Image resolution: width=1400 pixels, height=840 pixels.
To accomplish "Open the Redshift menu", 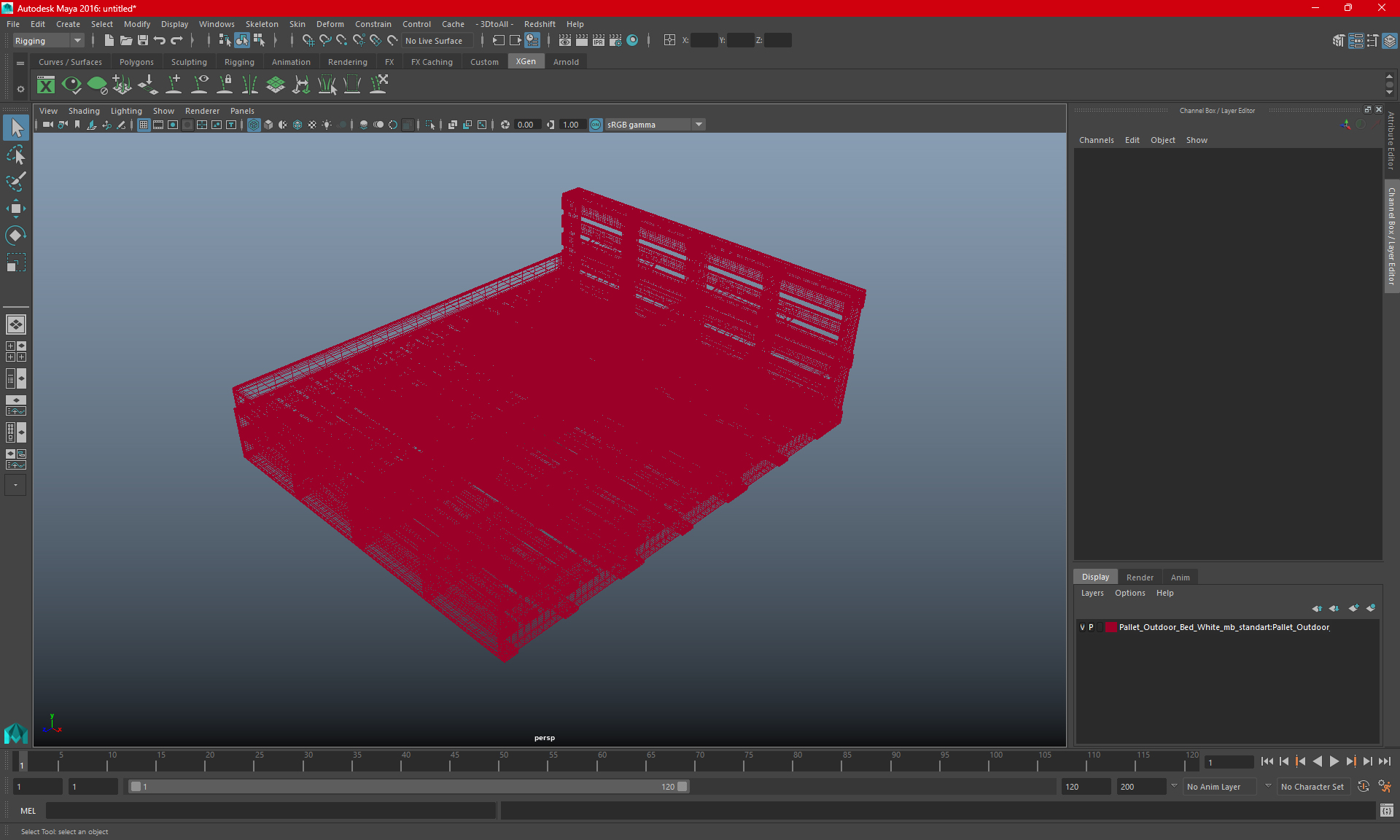I will [540, 24].
